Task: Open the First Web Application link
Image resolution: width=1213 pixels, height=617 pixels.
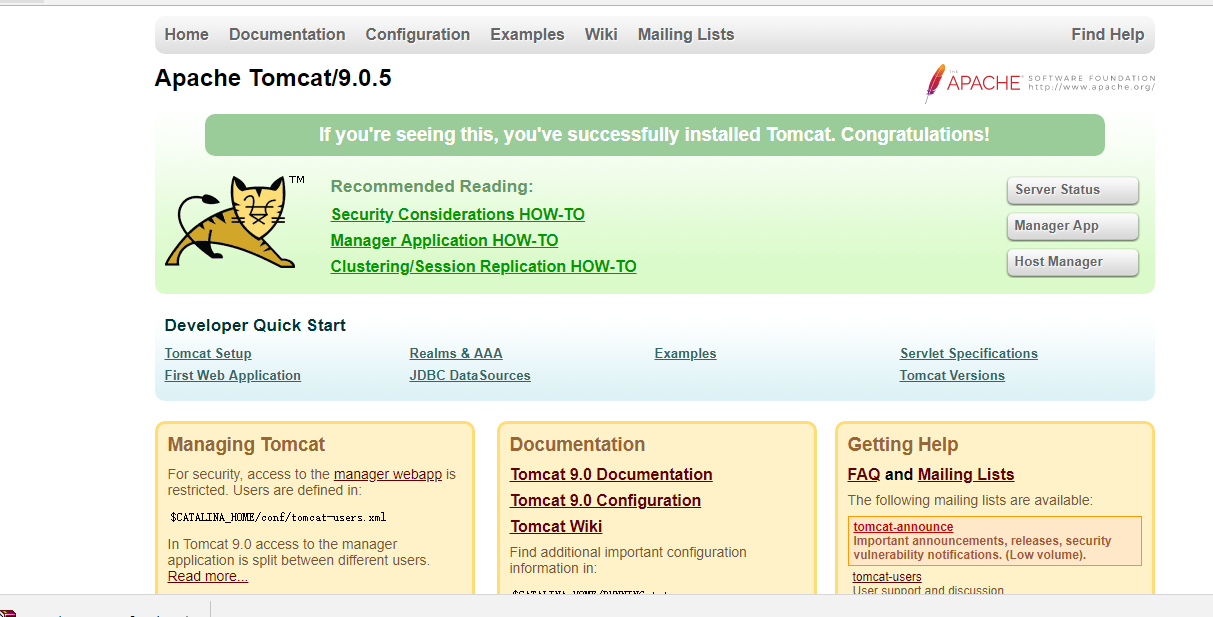Action: click(233, 375)
